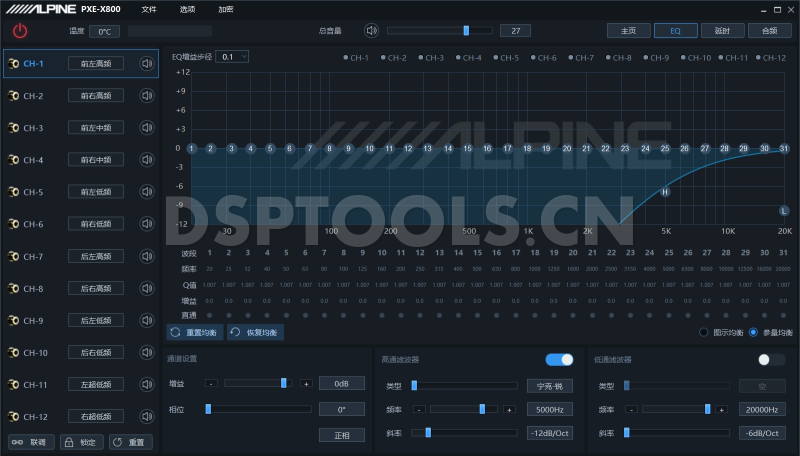
Task: Click the 相位 phase slider handle
Action: tap(208, 409)
